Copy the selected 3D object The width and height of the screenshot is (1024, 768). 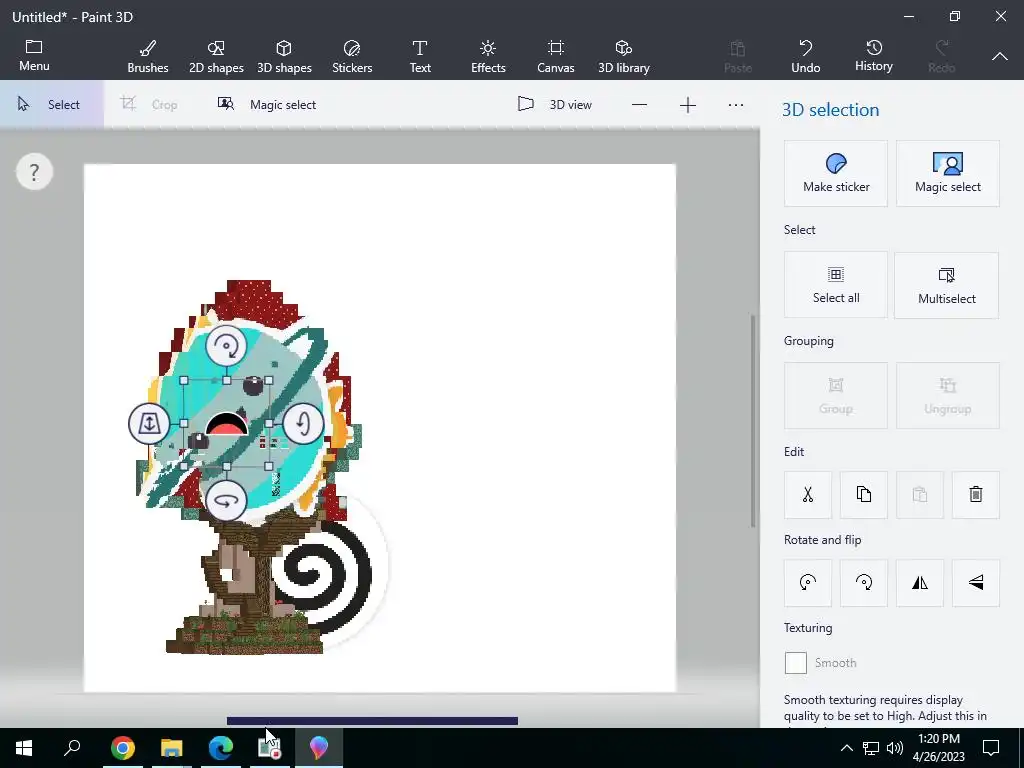coord(863,494)
